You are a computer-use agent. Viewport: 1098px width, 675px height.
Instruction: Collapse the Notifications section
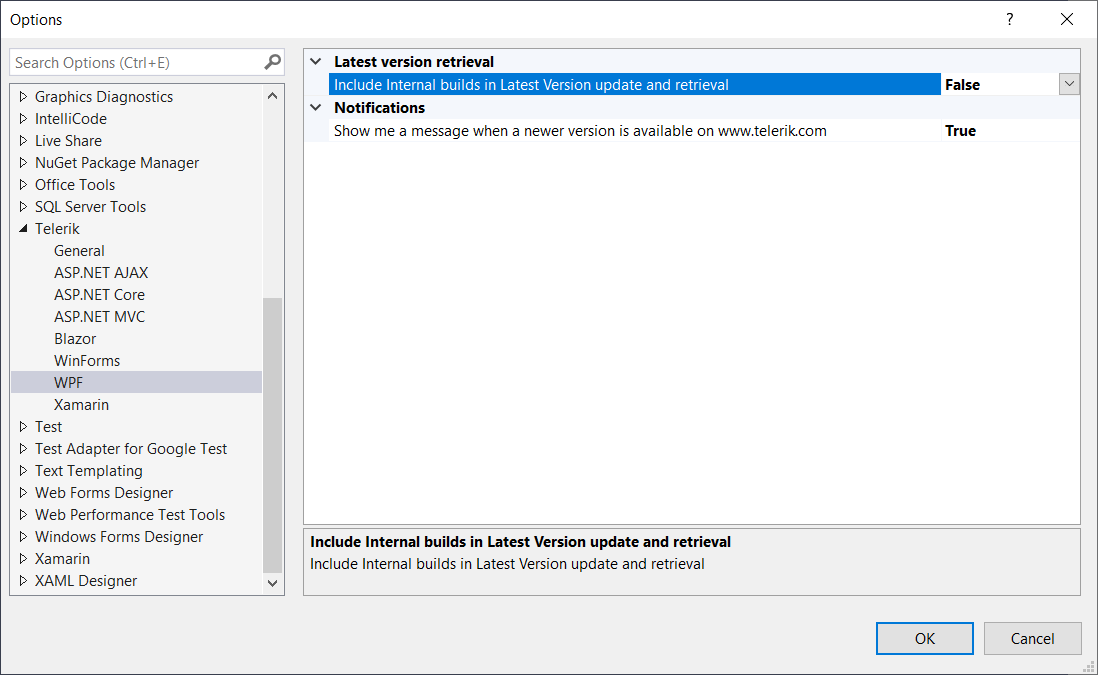point(318,107)
